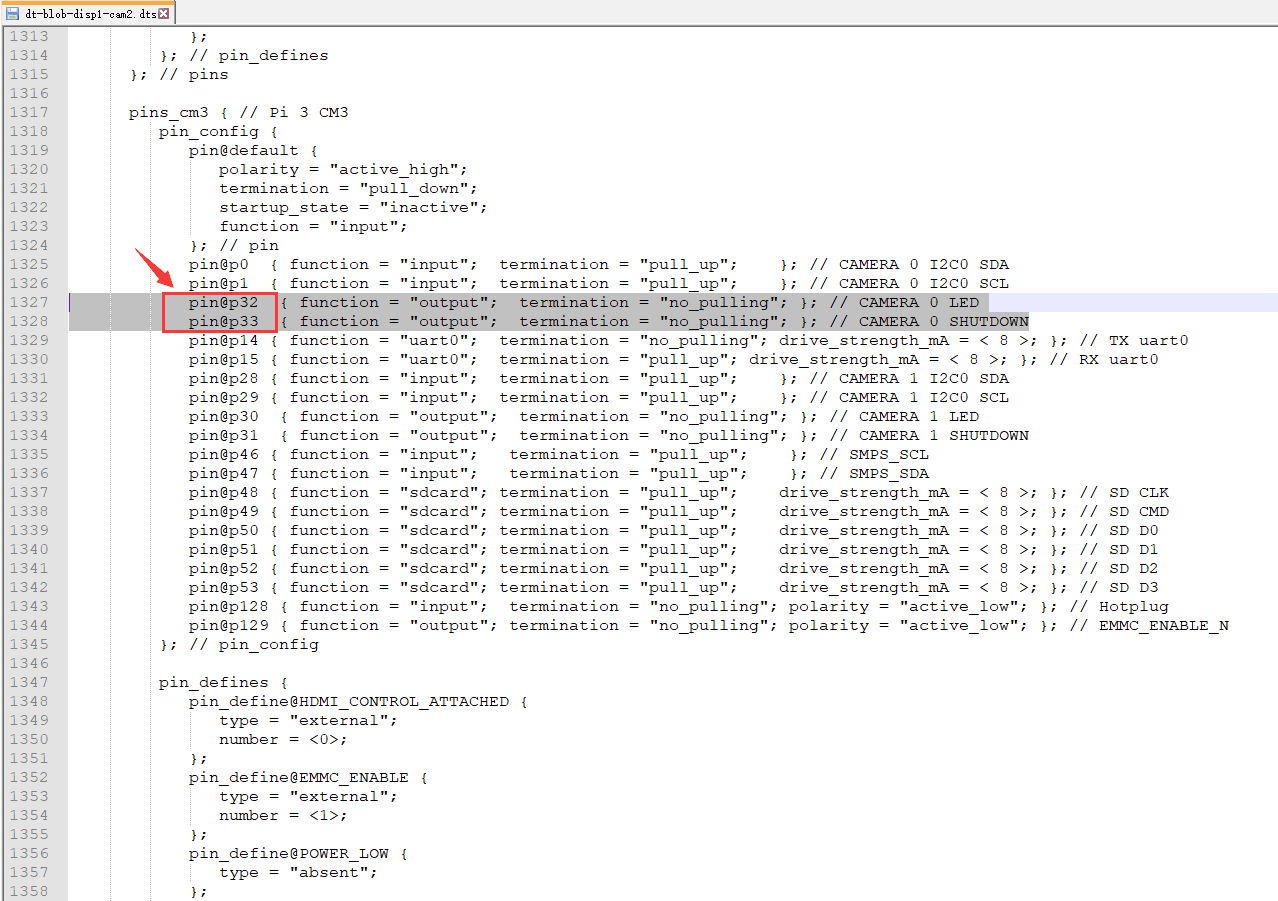
Task: Click the function = "input"; line at 1323
Action: coord(313,226)
